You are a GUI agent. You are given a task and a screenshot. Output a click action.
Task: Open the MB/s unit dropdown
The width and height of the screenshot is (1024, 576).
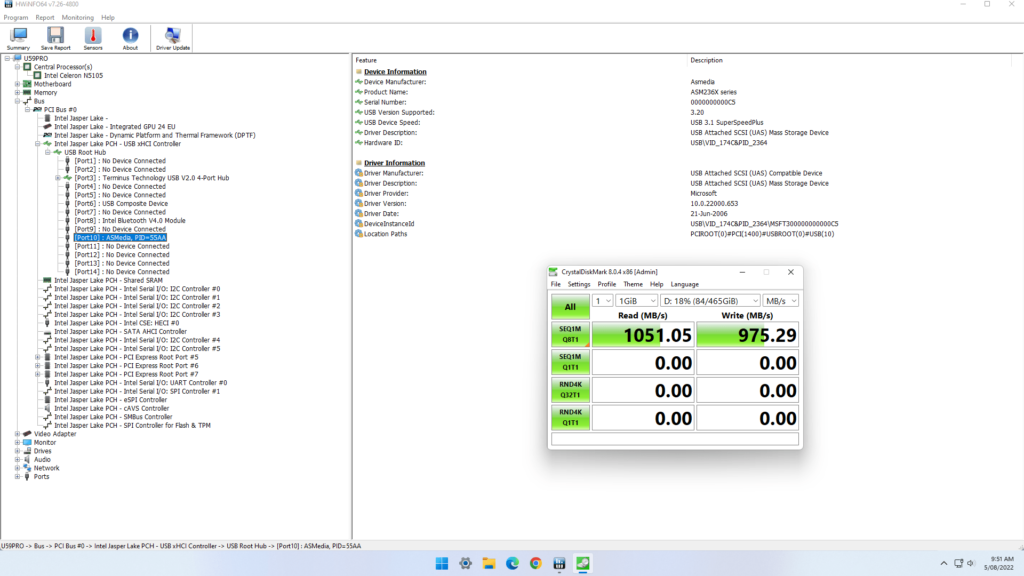pos(780,301)
